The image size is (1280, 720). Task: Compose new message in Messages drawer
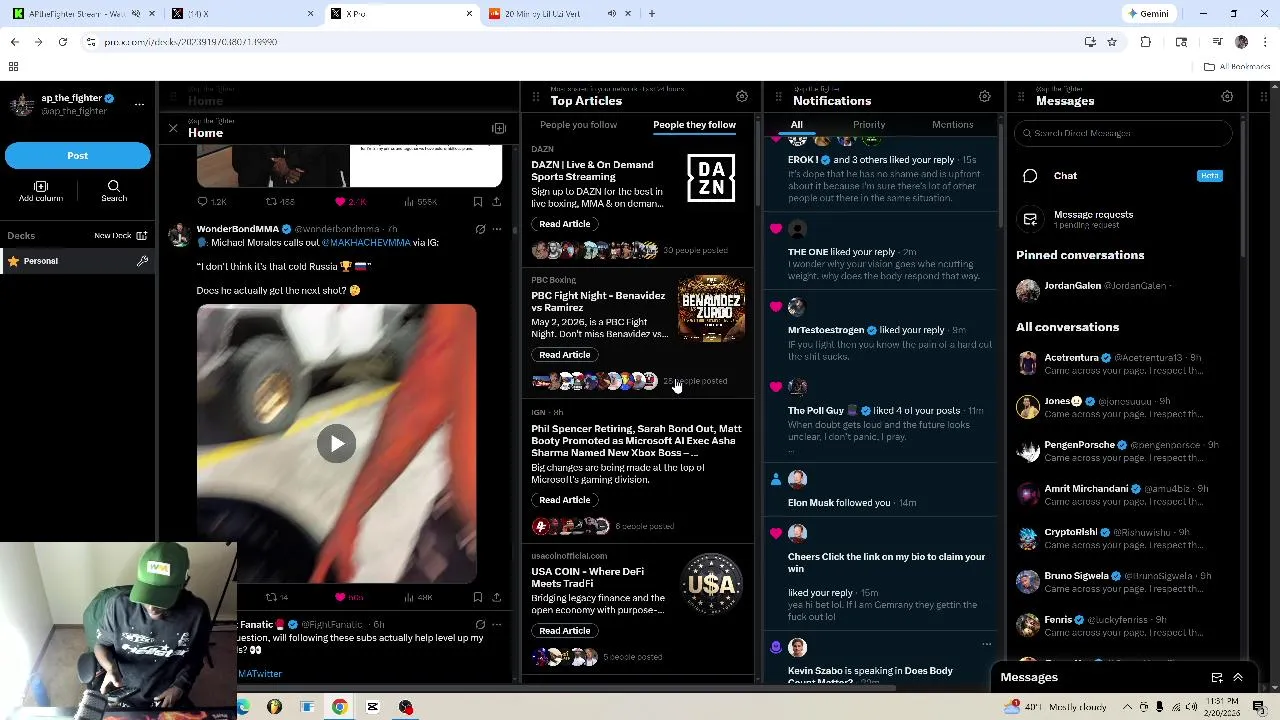1217,677
